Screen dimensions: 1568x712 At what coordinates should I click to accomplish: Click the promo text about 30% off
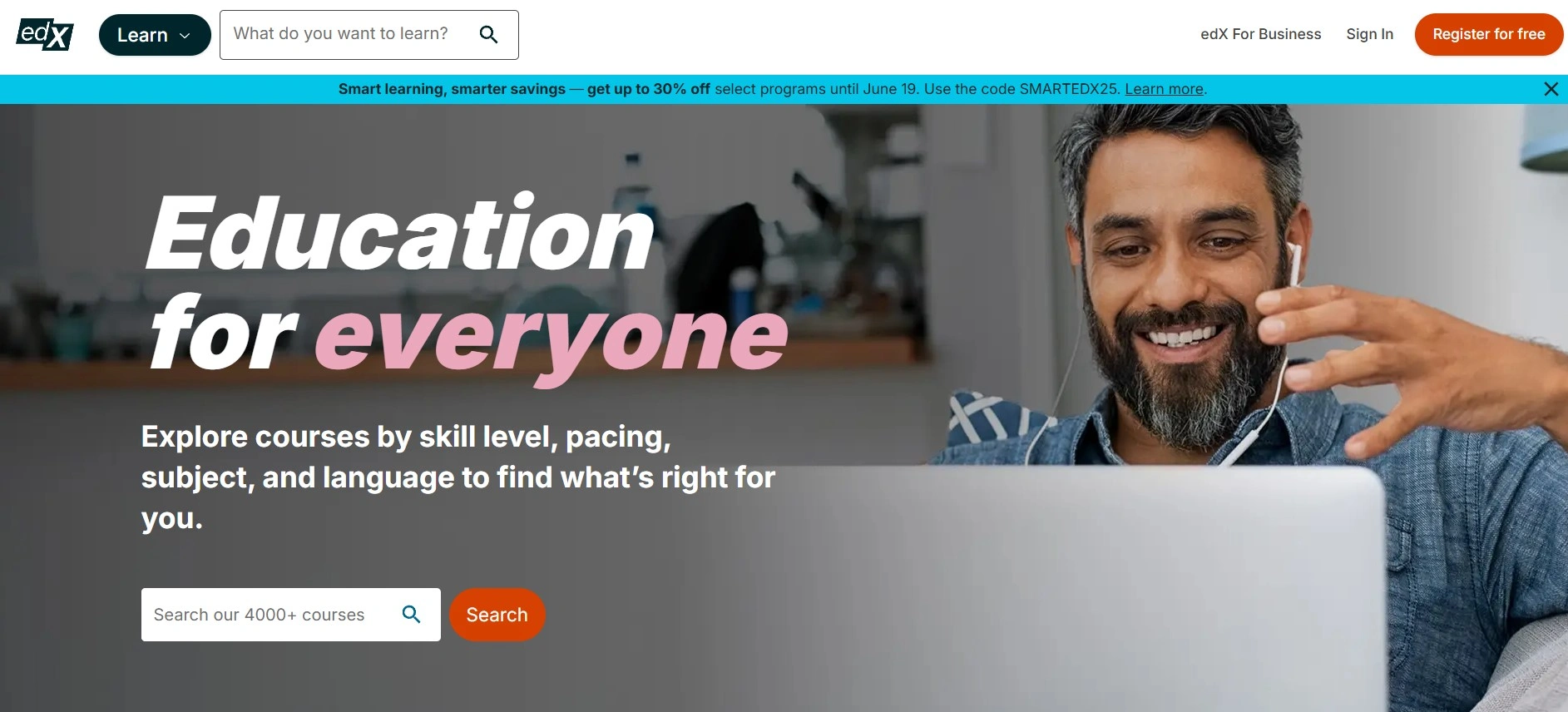[x=649, y=89]
